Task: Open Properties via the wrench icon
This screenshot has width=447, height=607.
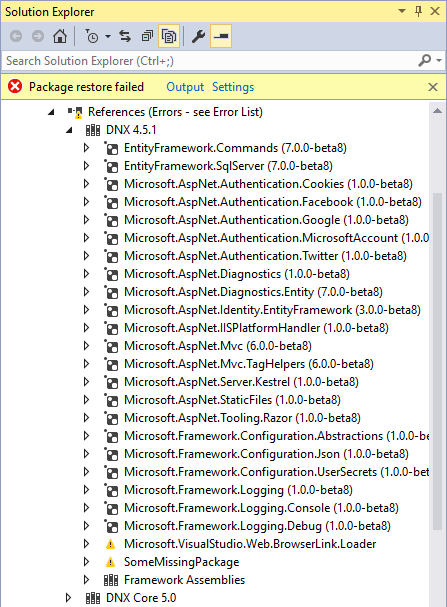Action: (x=198, y=36)
